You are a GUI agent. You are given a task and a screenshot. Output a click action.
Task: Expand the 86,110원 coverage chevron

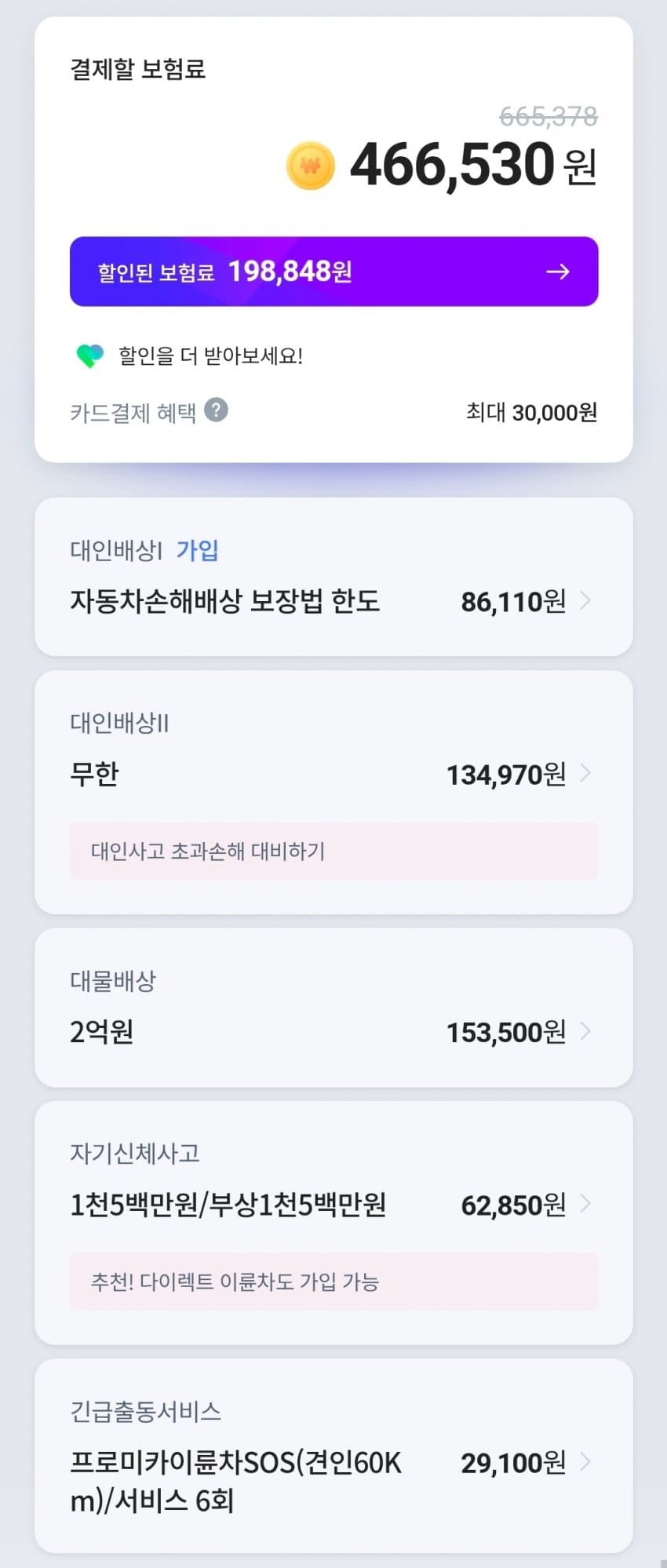[585, 601]
